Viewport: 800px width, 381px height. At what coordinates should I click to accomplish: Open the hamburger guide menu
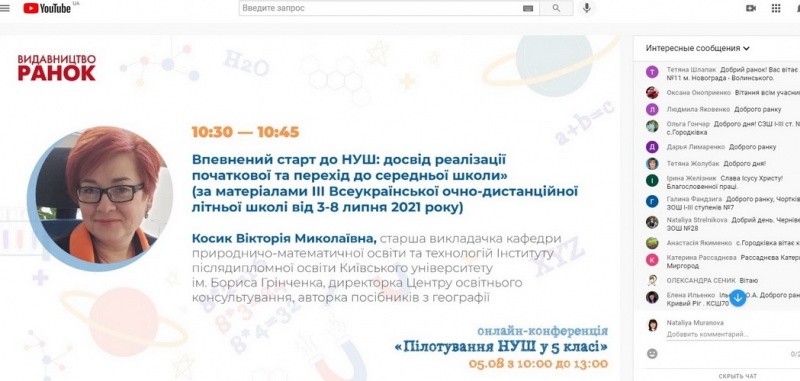(4, 8)
